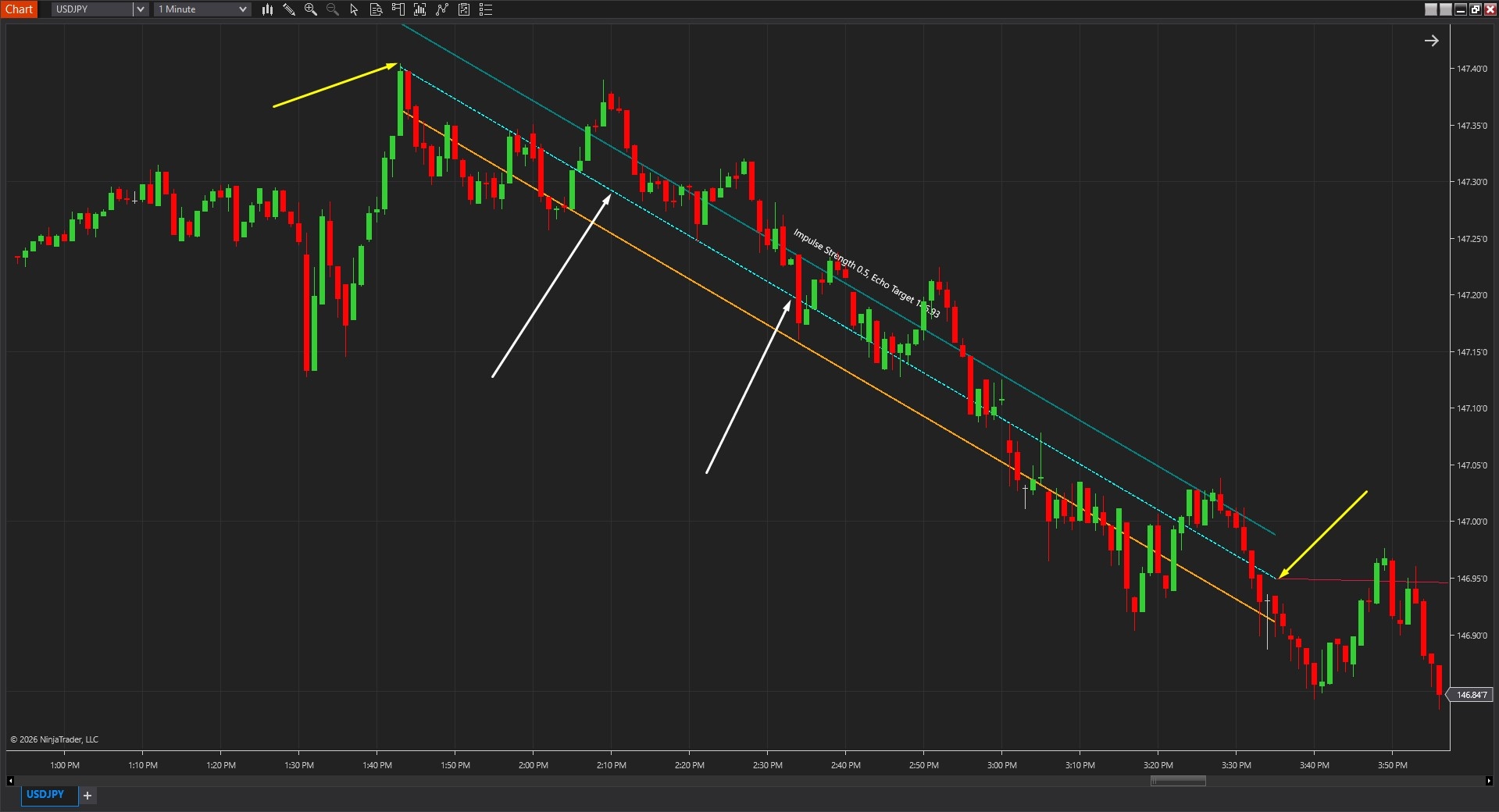
Task: Click the Chart title label
Action: coord(19,9)
